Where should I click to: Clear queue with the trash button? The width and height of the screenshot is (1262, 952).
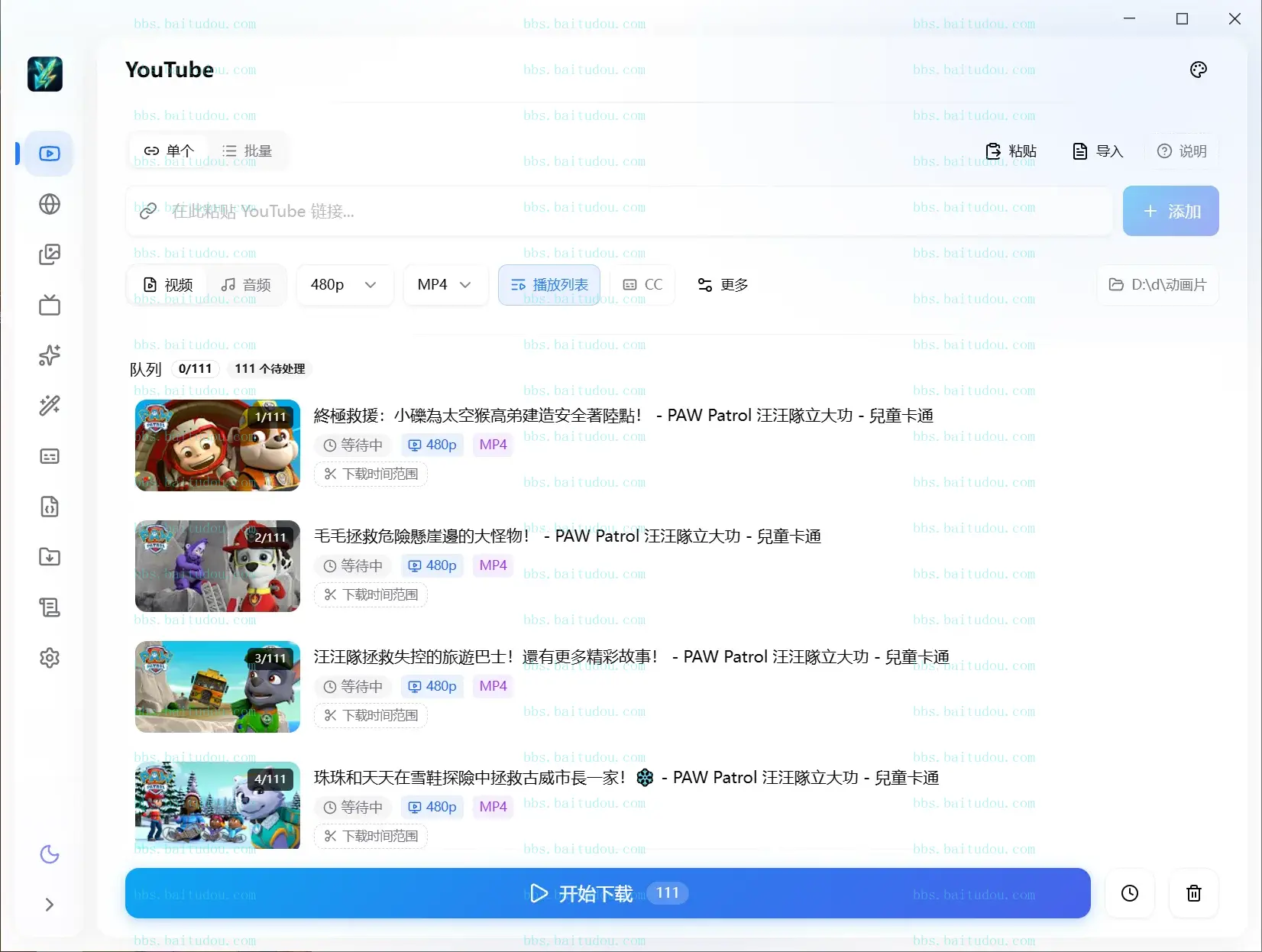[x=1194, y=893]
